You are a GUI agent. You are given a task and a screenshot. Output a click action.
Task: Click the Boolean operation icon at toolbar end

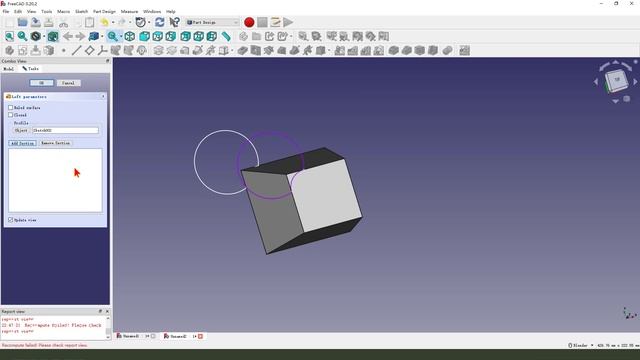[464, 51]
